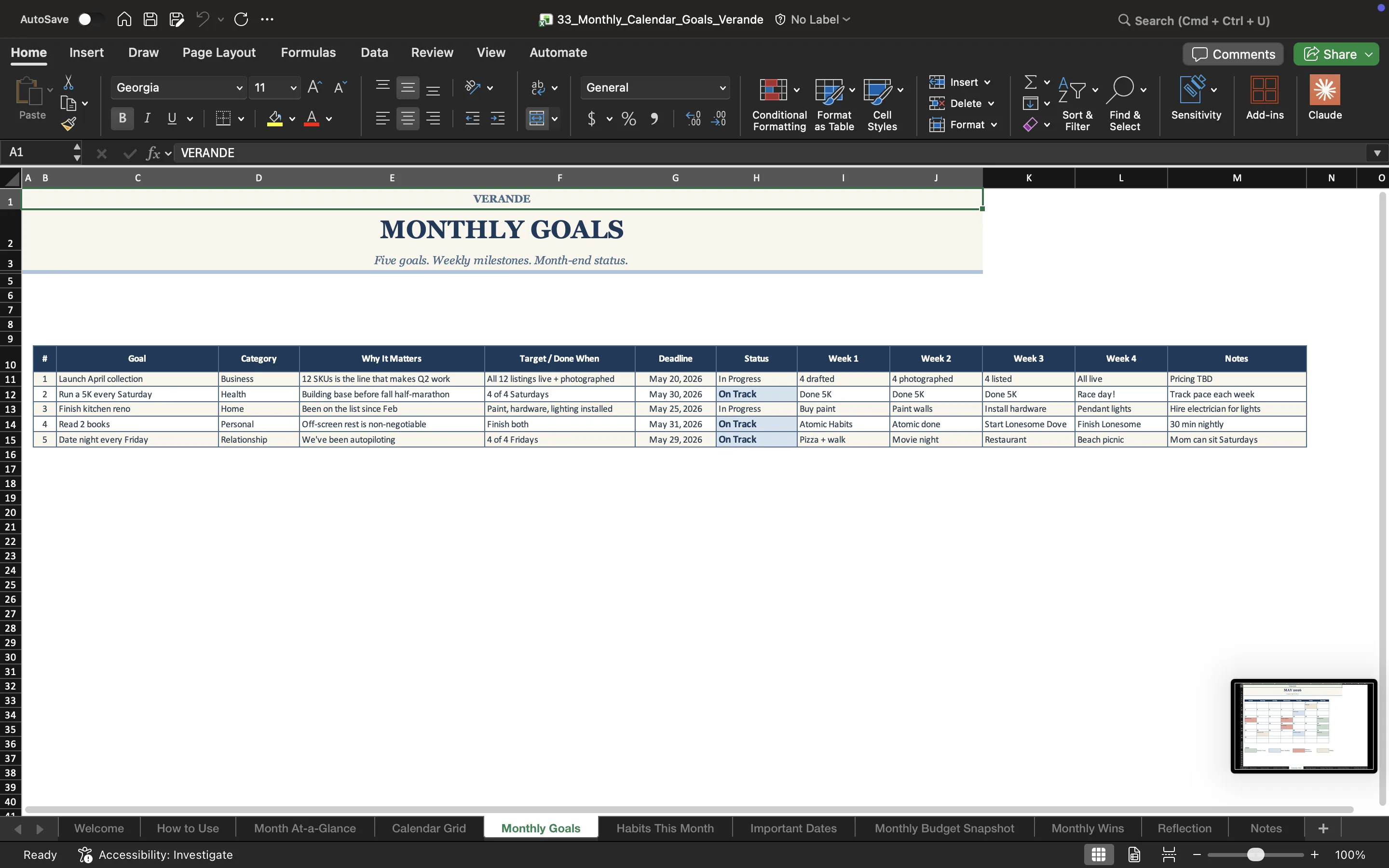Click the Decrease Font Size icon

click(340, 87)
